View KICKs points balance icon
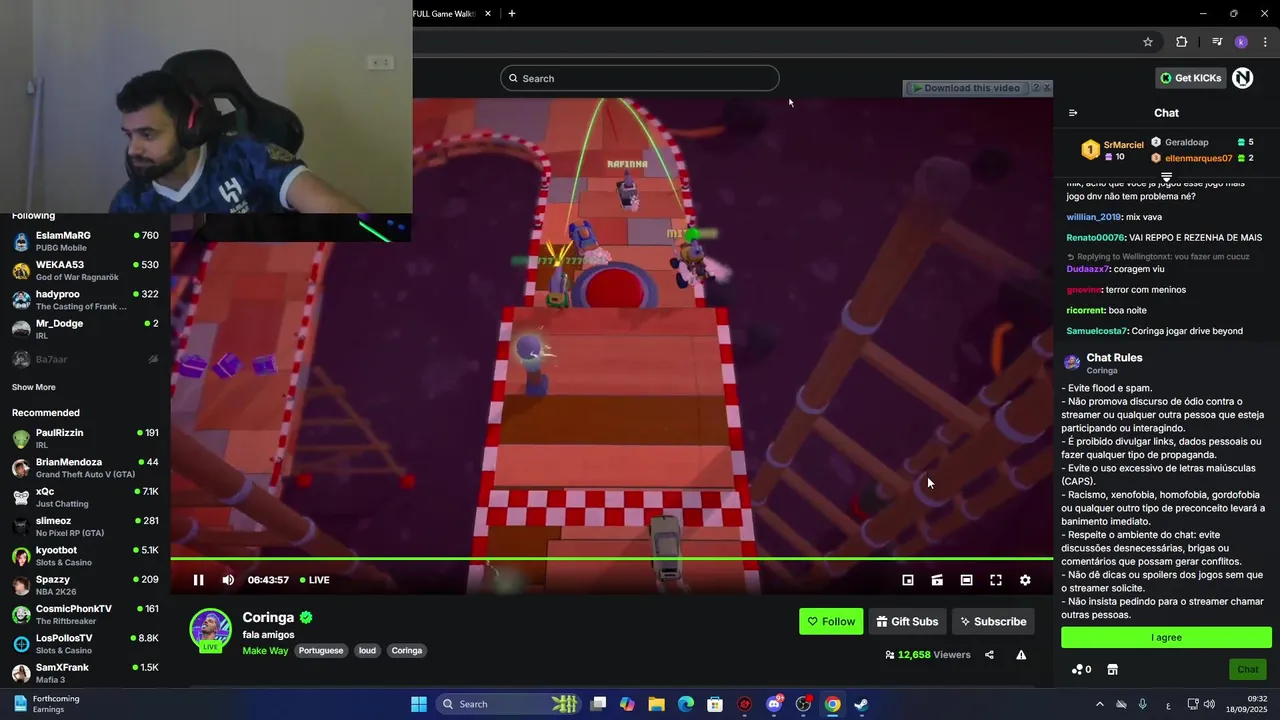Screen dimensions: 1280x720 point(1081,669)
